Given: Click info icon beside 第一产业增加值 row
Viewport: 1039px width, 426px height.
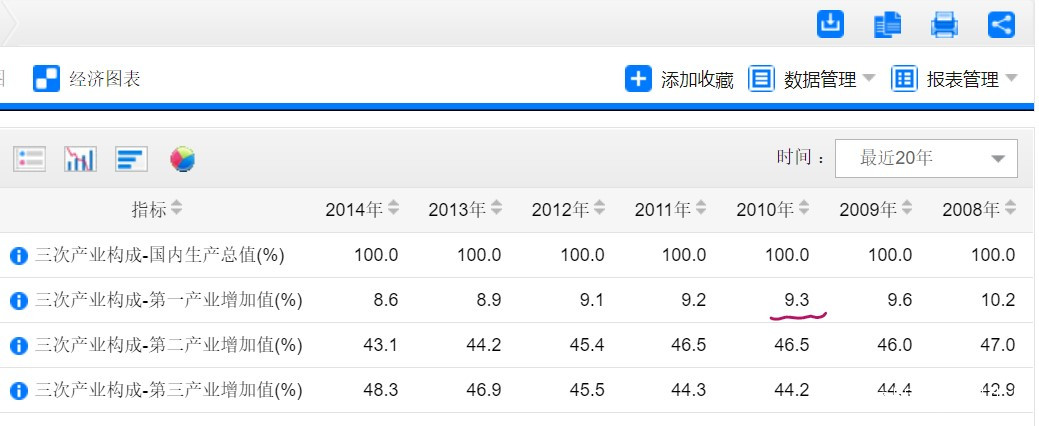Looking at the screenshot, I should point(18,300).
